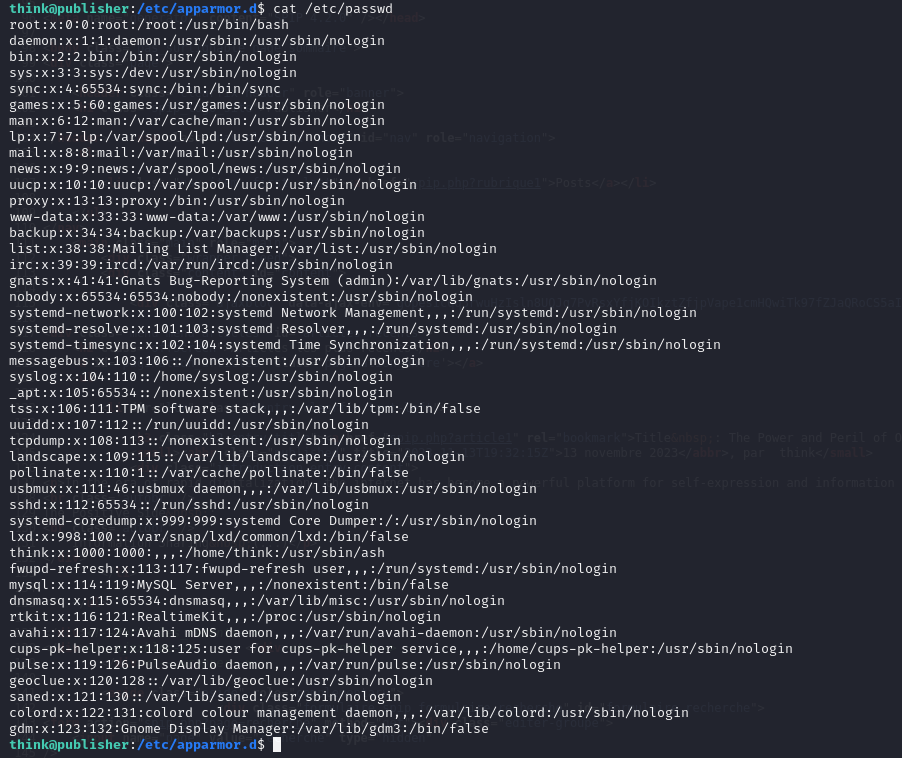This screenshot has height=758, width=902.
Task: Click the sshd account entry line
Action: (x=189, y=505)
